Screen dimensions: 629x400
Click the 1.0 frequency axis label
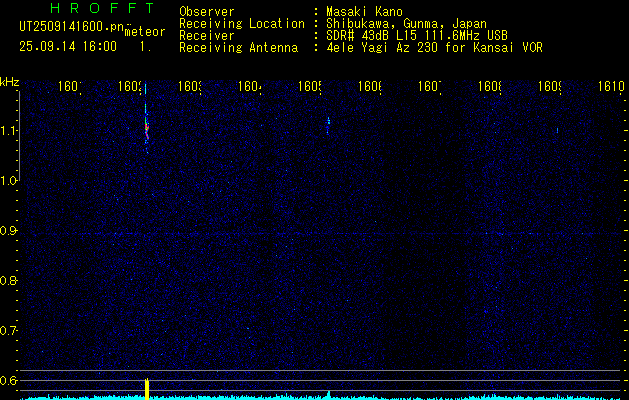coord(9,181)
